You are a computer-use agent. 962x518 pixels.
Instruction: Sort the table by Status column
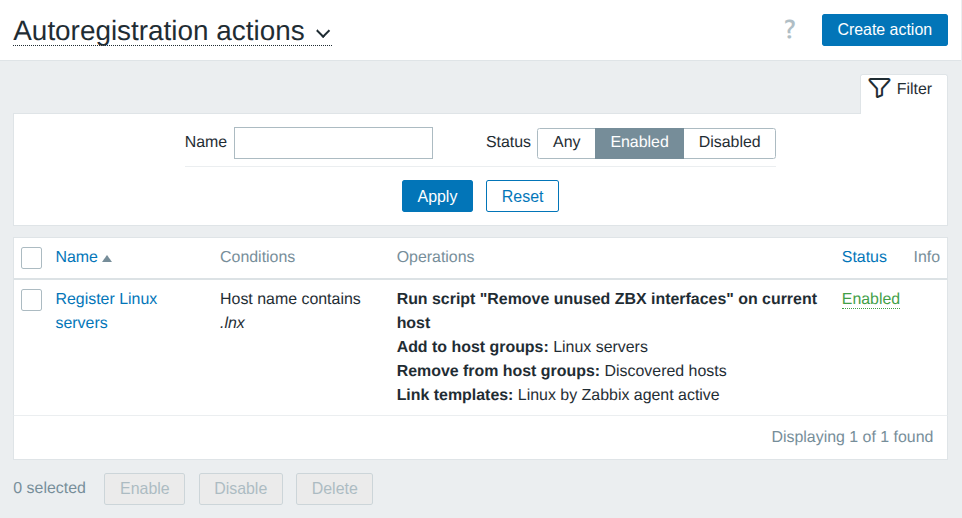coord(864,257)
